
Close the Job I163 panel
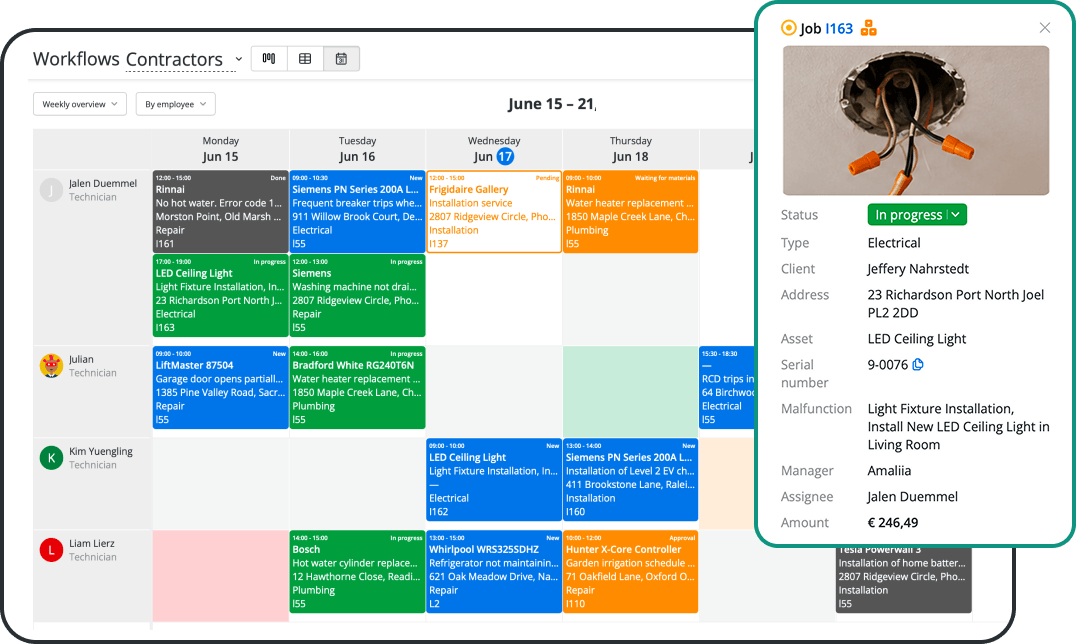[1044, 27]
